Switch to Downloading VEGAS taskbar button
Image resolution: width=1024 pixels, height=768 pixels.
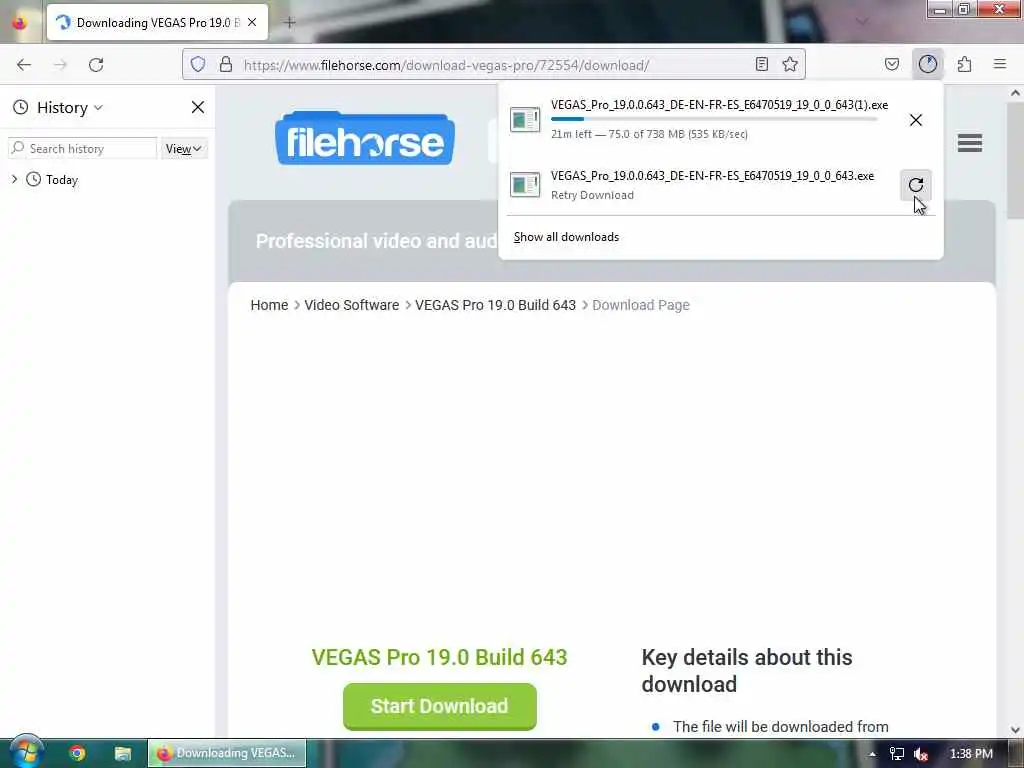227,753
